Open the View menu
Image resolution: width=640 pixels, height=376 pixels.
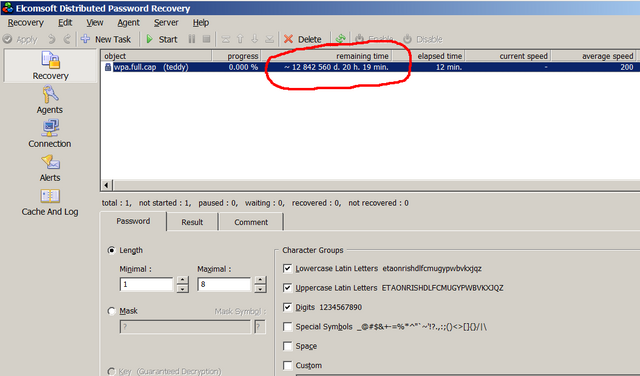95,23
